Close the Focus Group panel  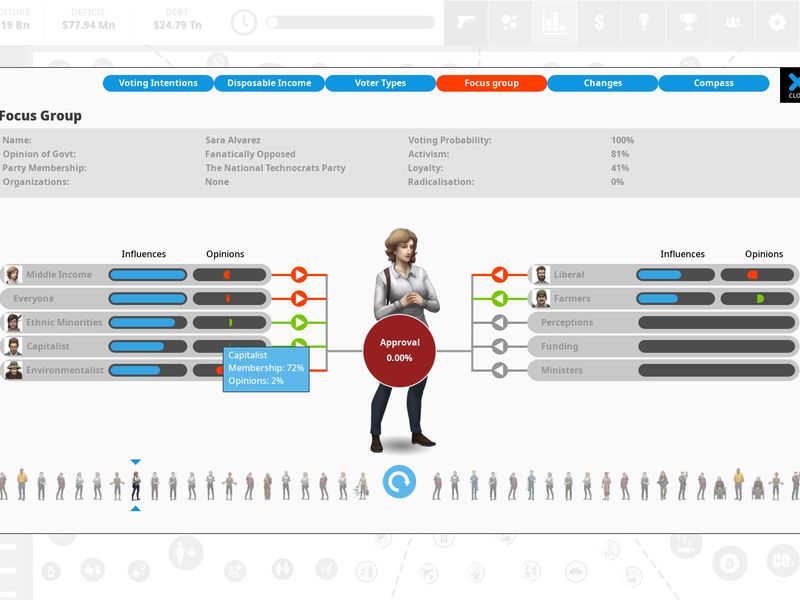click(x=791, y=85)
